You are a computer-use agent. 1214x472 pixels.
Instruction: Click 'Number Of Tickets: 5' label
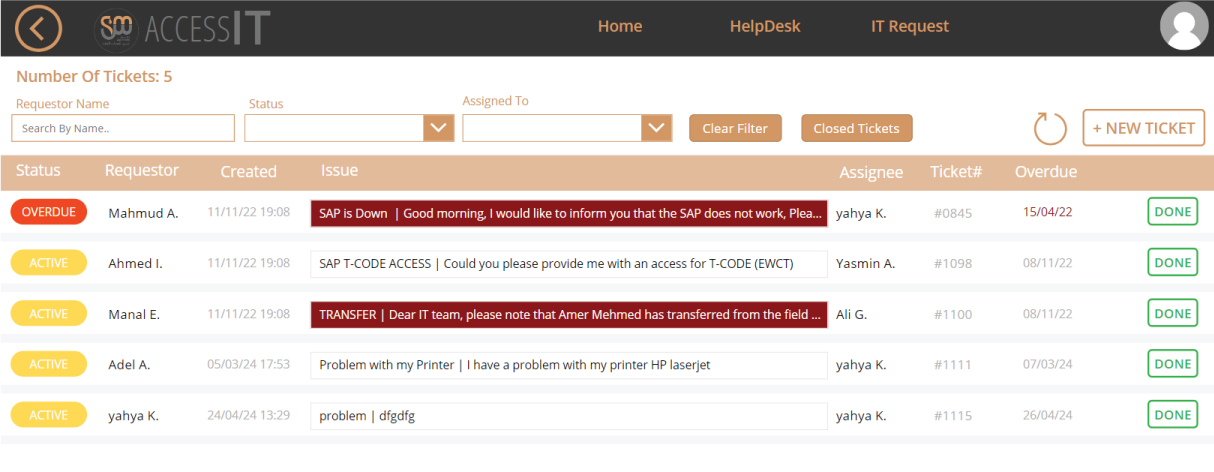pyautogui.click(x=94, y=77)
